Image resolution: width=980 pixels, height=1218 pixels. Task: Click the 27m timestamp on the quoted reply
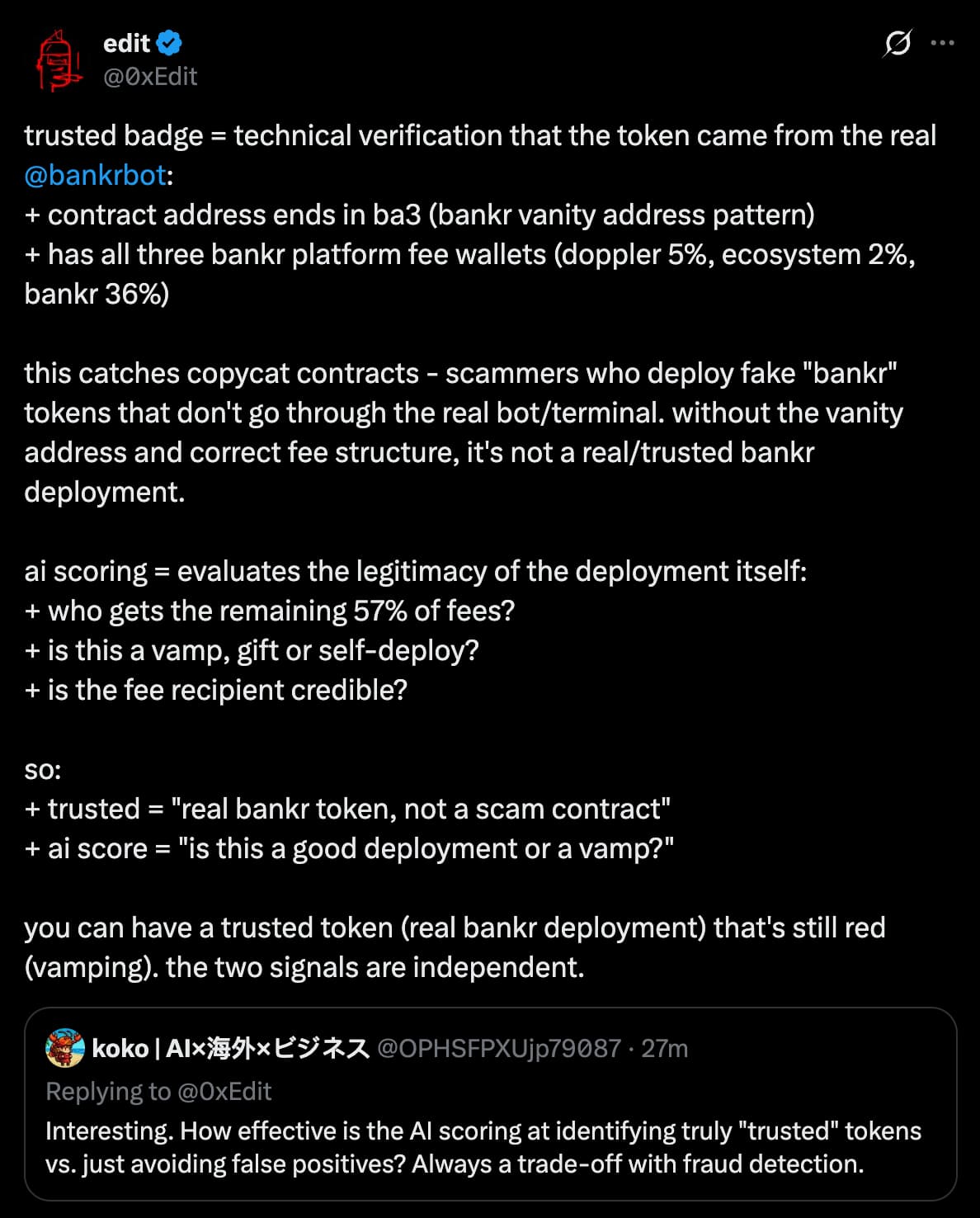665,1050
